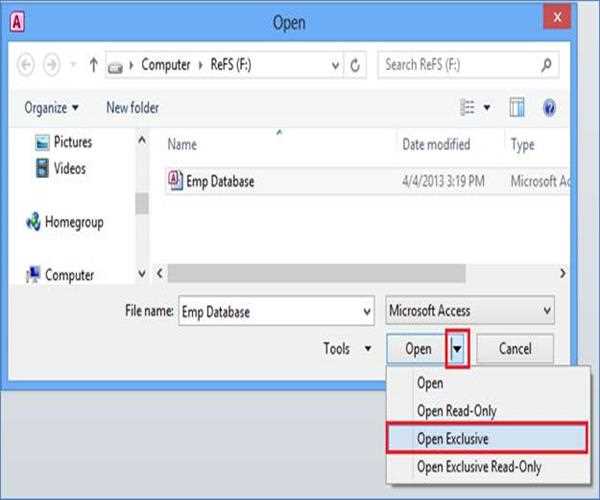Viewport: 600px width, 500px height.
Task: Open Help with the question mark icon
Action: 549,107
